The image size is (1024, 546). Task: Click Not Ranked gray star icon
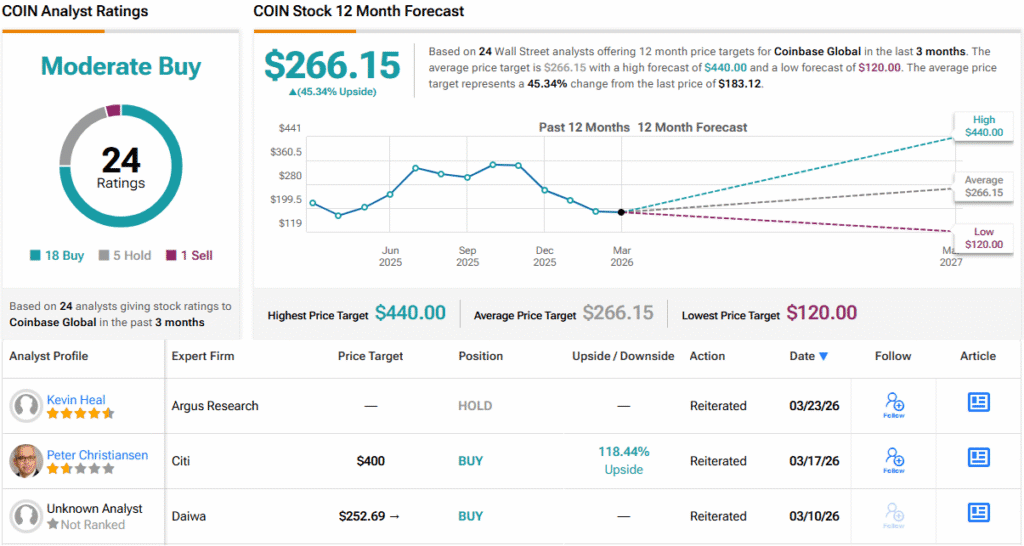click(x=52, y=524)
